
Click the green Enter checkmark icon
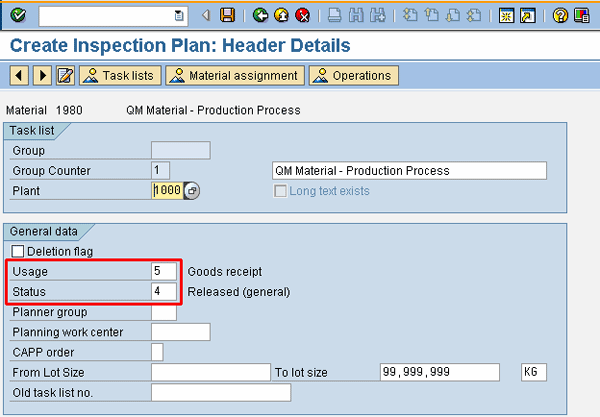(x=18, y=15)
